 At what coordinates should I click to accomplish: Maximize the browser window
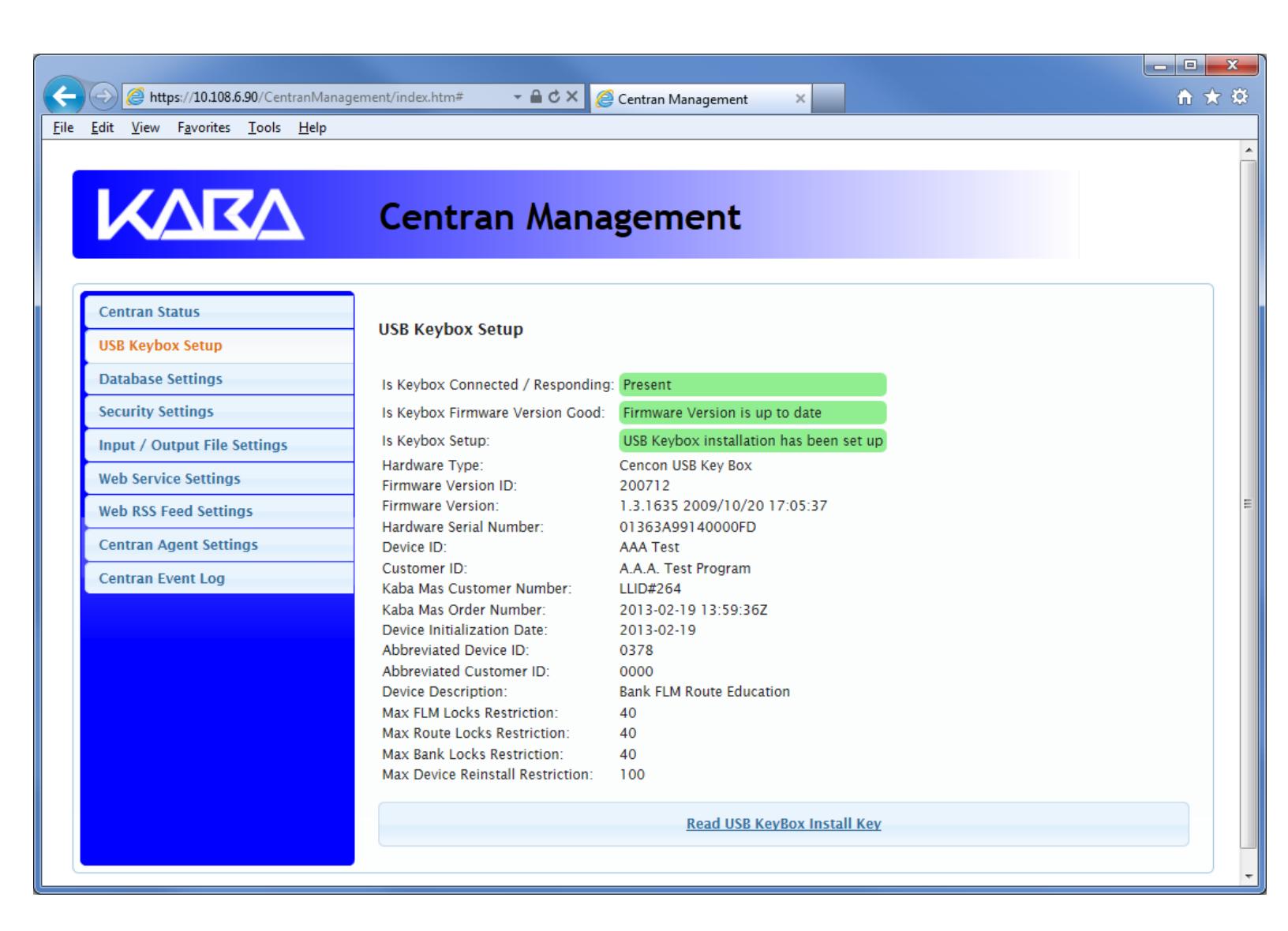(x=1190, y=65)
